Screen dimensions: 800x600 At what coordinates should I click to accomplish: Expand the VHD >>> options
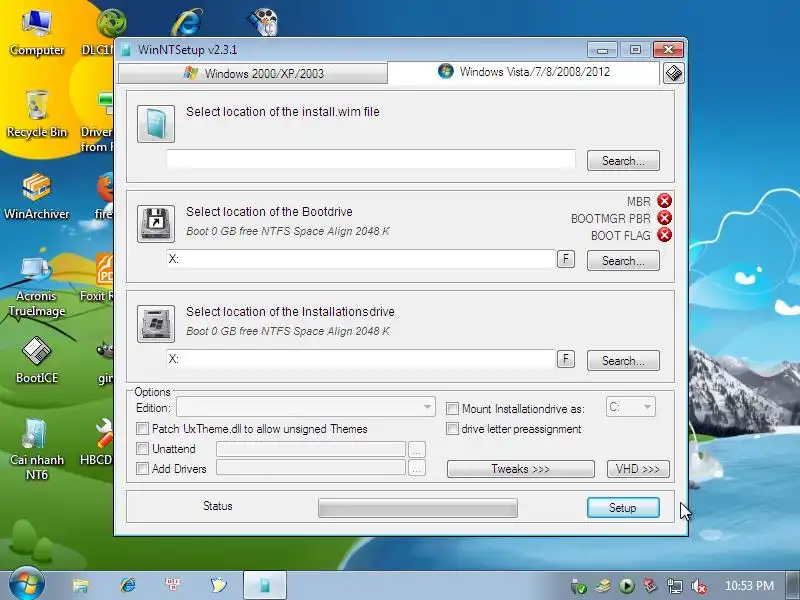(x=638, y=469)
